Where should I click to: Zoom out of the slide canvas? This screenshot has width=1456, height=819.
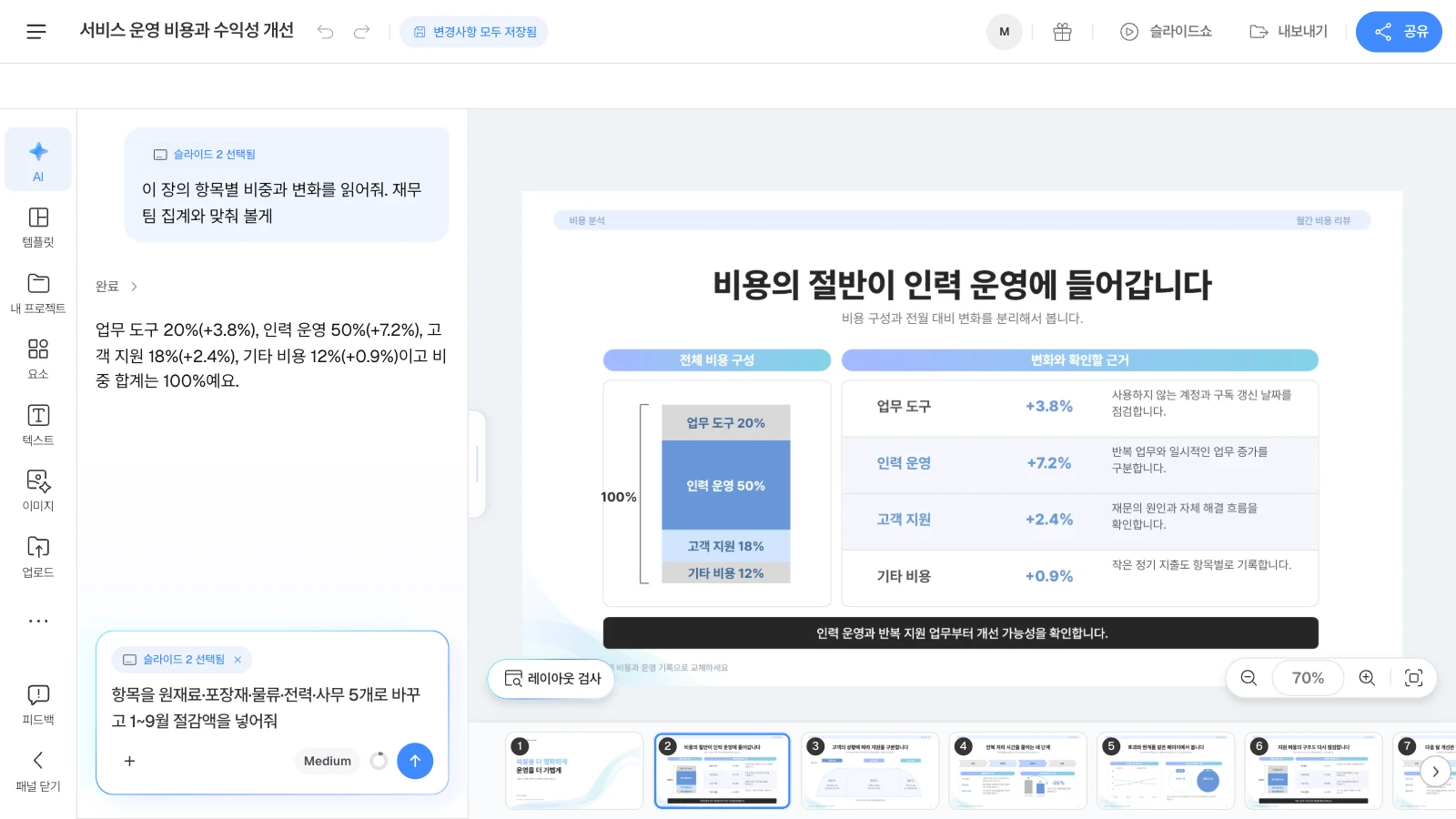tap(1249, 678)
